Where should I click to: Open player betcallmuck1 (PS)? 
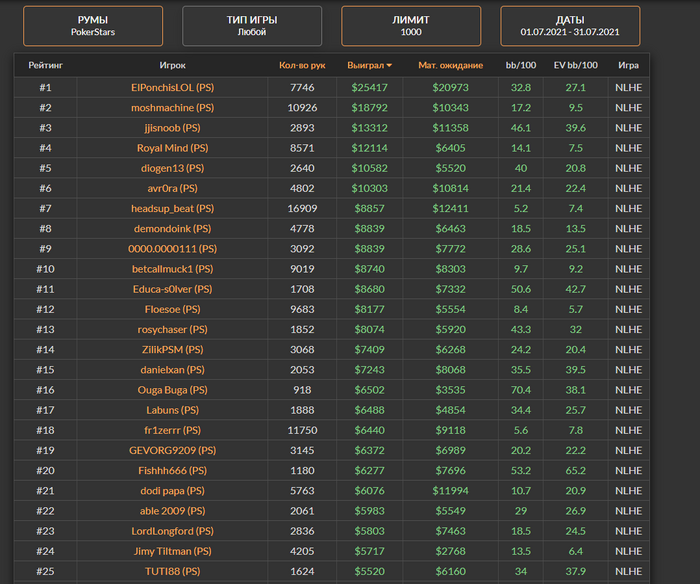(172, 269)
